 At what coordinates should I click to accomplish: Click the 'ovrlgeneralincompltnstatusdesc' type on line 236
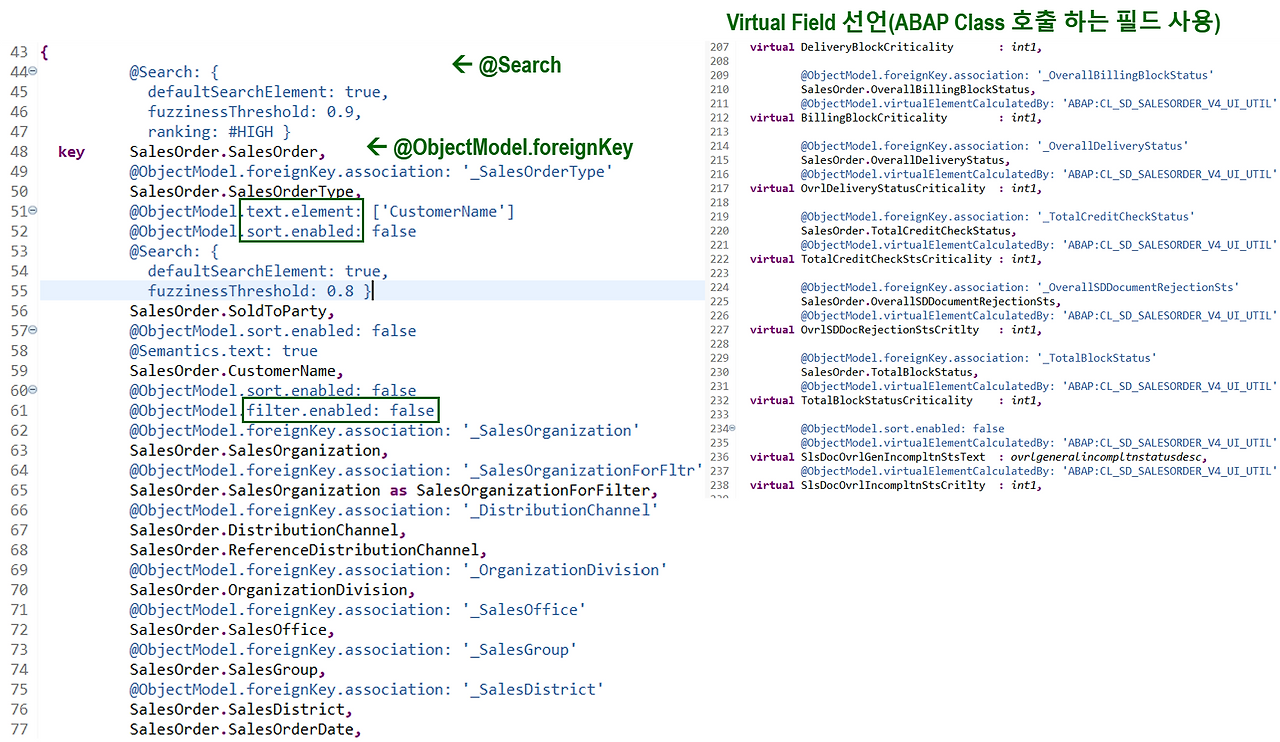[x=1108, y=457]
